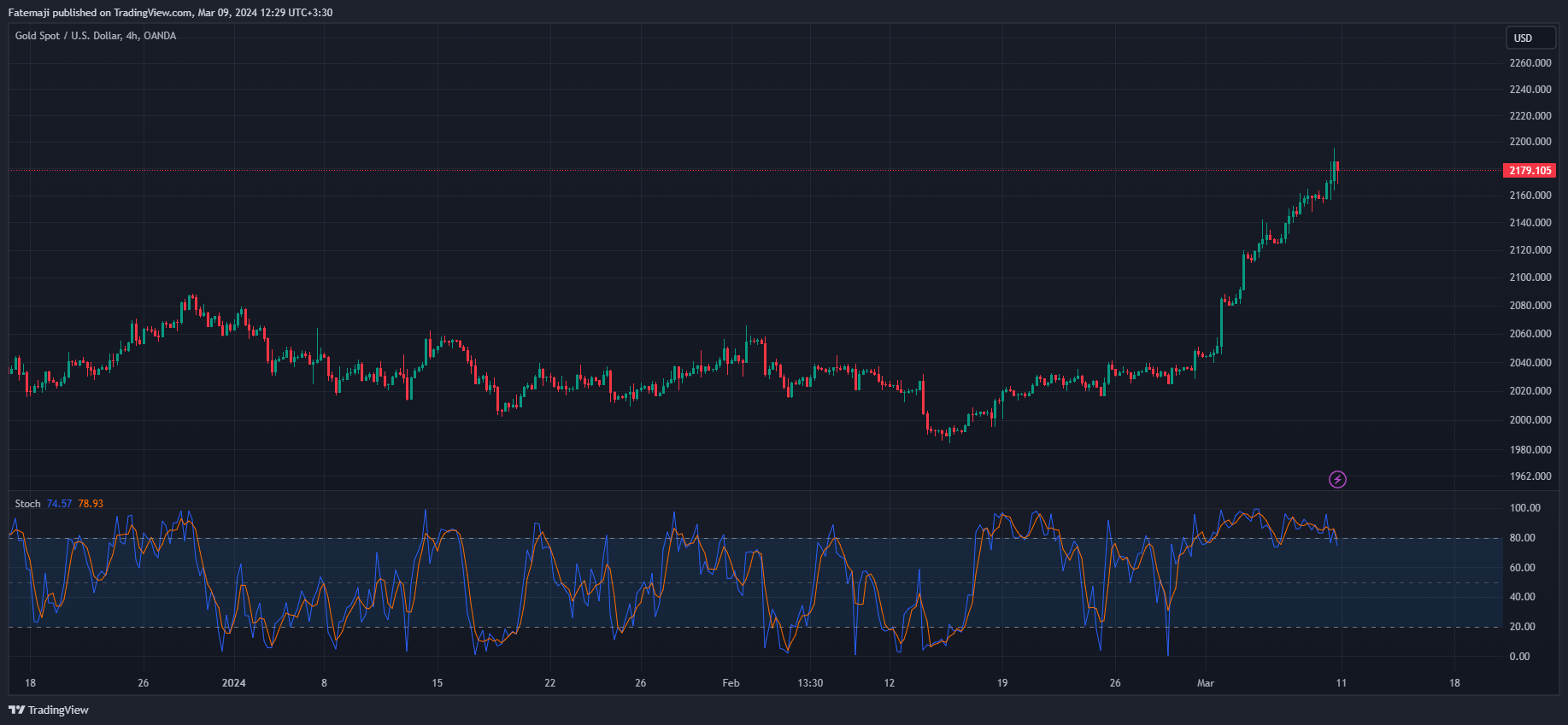Click the 15 date label on time axis
1568x725 pixels.
click(438, 683)
